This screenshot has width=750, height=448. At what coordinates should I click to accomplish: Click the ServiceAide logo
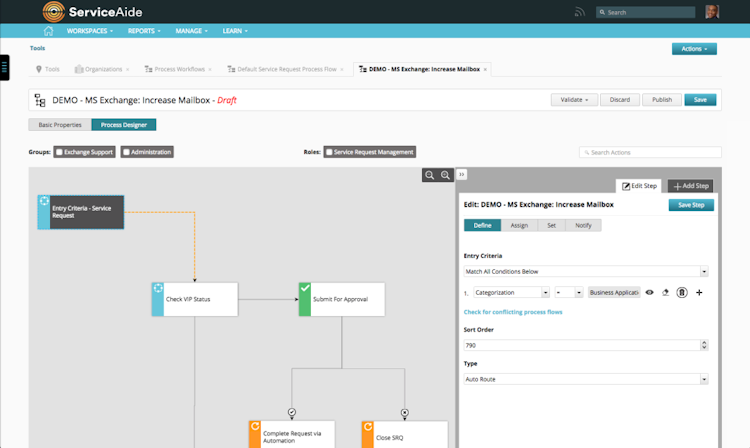coord(92,11)
